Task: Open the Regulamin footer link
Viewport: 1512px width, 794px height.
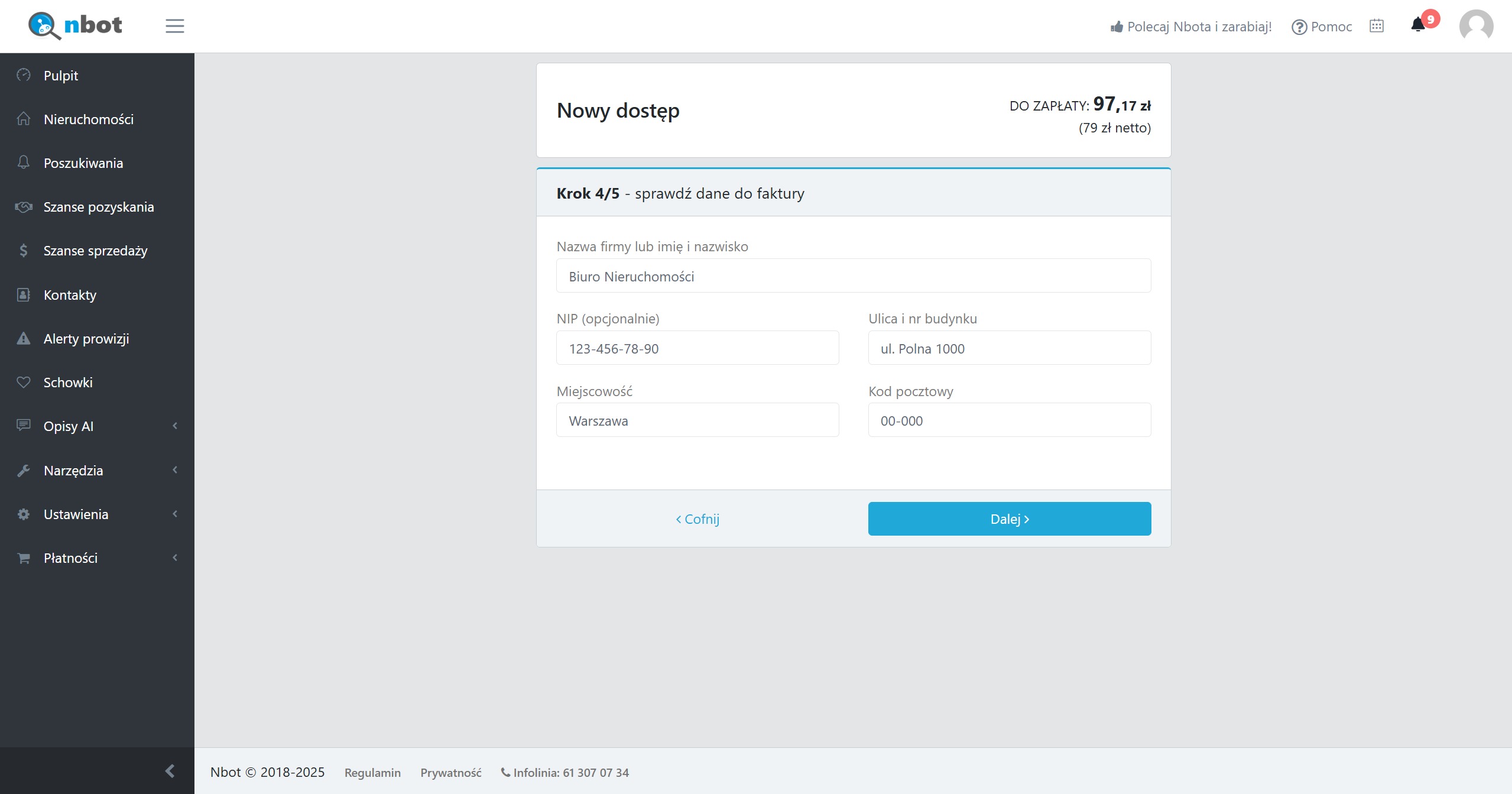Action: coord(372,773)
